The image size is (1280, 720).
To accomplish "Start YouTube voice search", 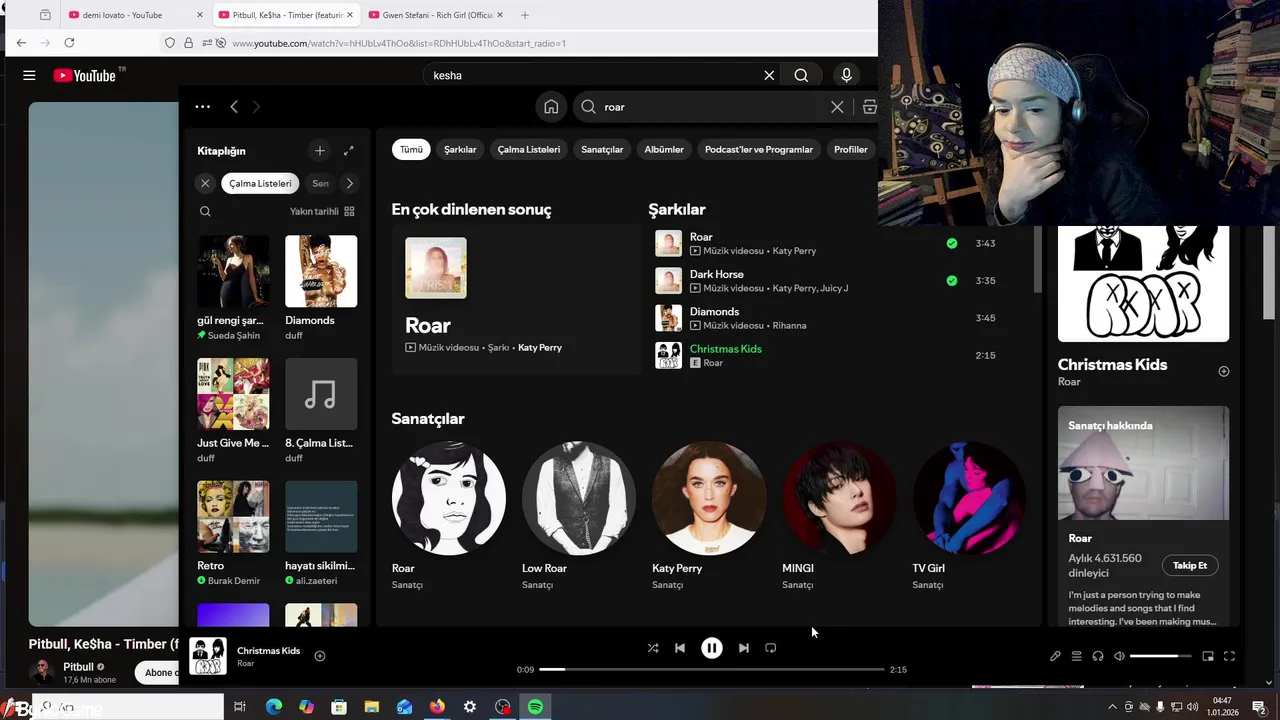I will [846, 75].
